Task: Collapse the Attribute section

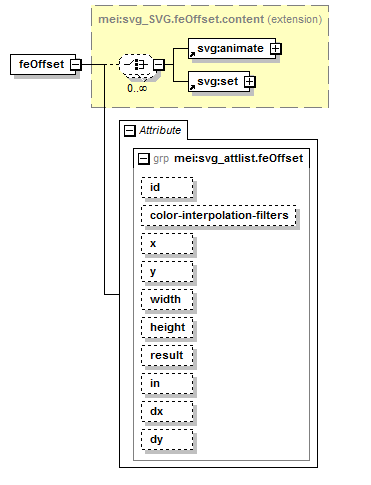Action: tap(130, 131)
